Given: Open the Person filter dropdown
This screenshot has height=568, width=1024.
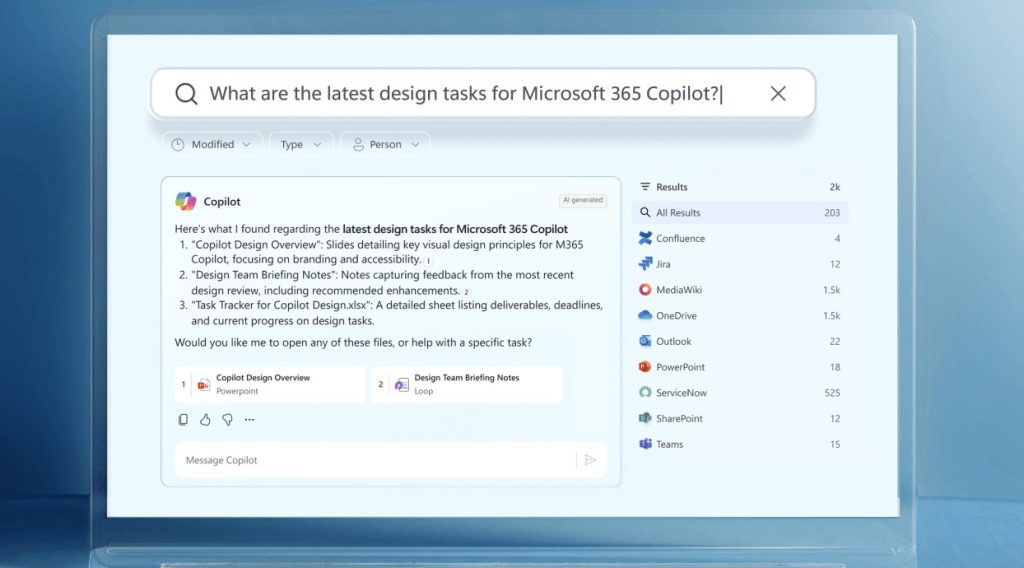Looking at the screenshot, I should [385, 144].
